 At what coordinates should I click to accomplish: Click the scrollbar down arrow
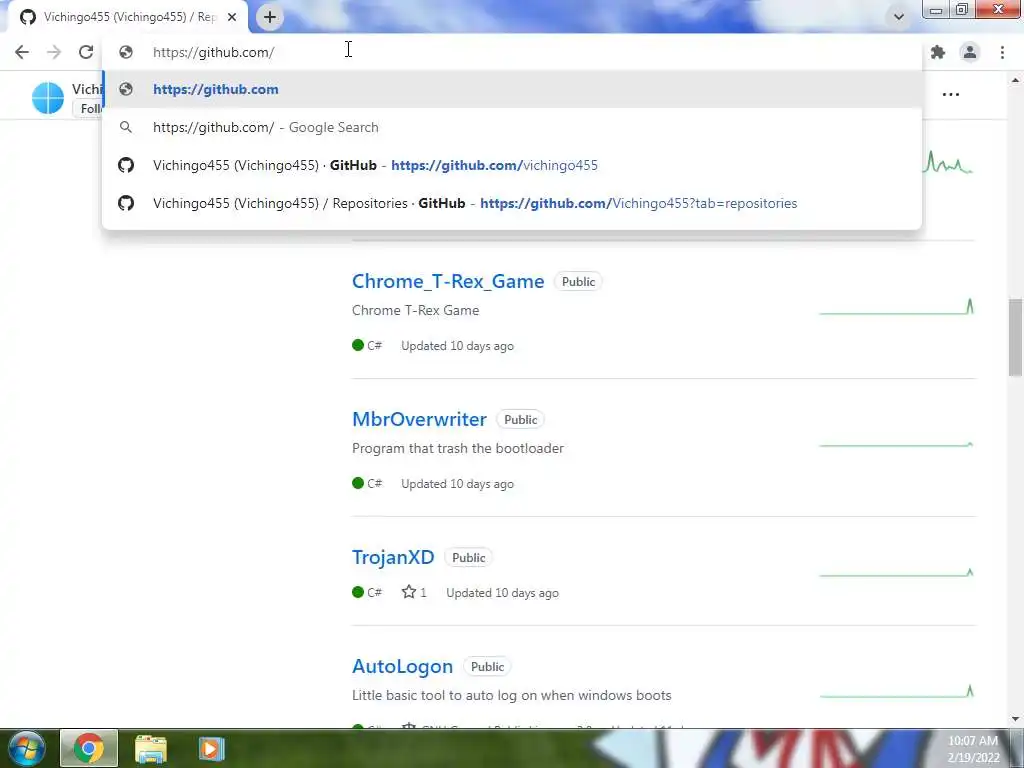point(1015,720)
